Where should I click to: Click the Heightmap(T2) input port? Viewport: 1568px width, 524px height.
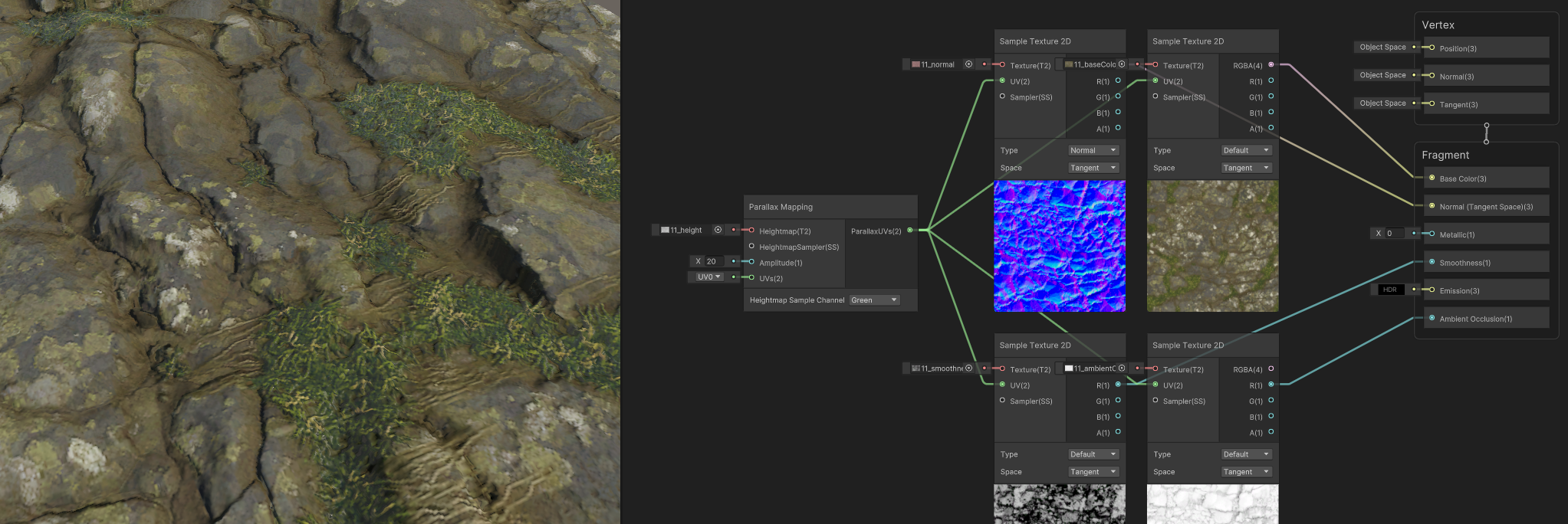(x=751, y=230)
